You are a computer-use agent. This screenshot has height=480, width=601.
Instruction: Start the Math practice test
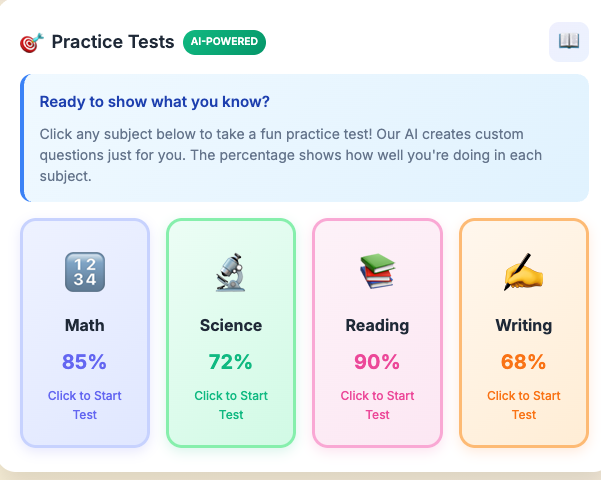point(85,405)
